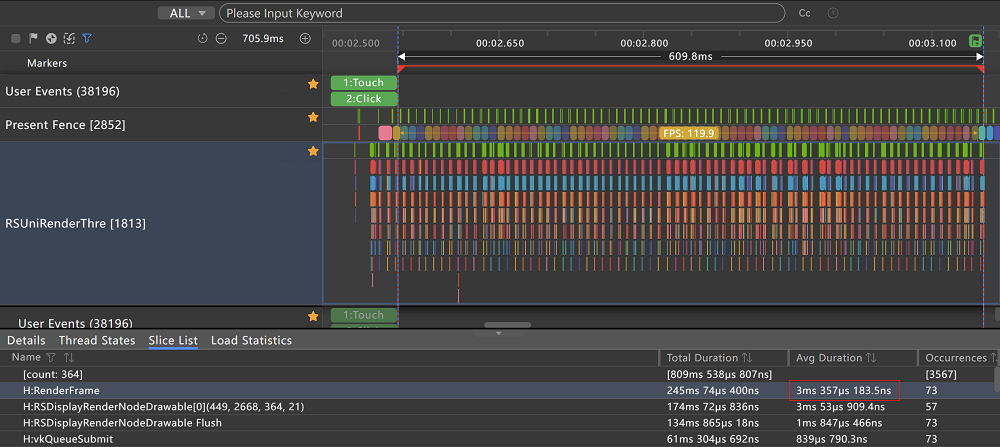Sort by Occurrences column arrows

click(994, 358)
